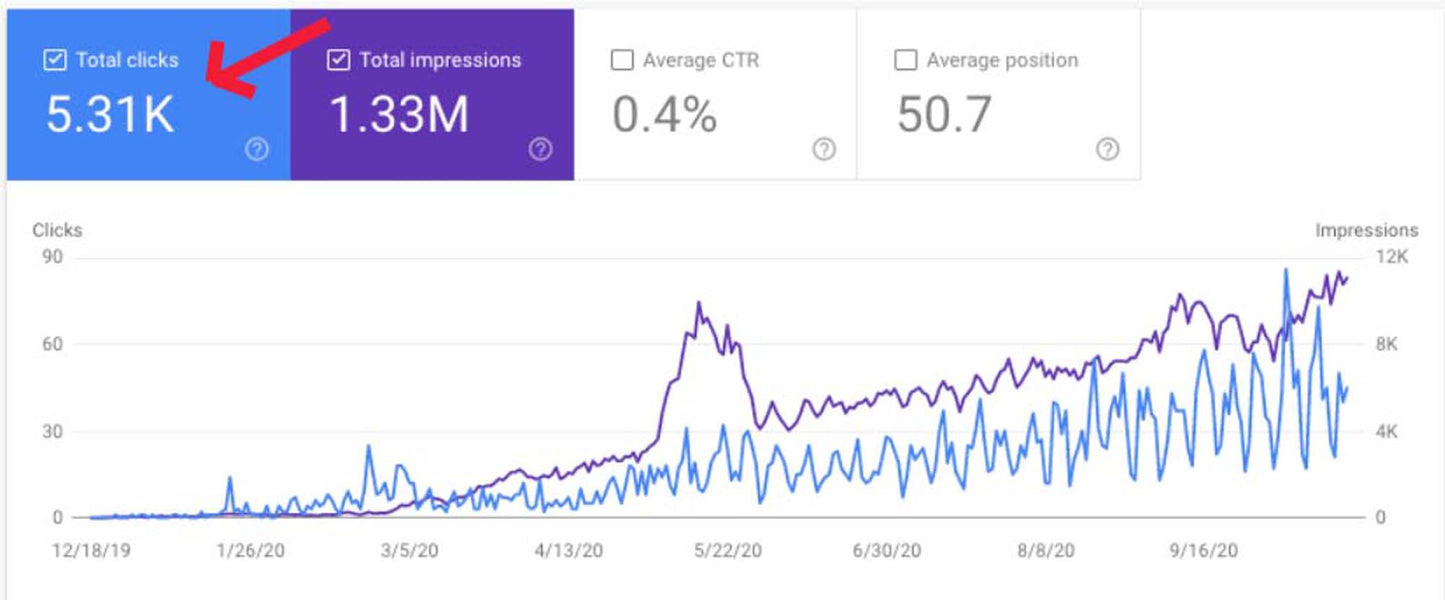1445x600 pixels.
Task: Click the Impressions axis title
Action: 1366,230
